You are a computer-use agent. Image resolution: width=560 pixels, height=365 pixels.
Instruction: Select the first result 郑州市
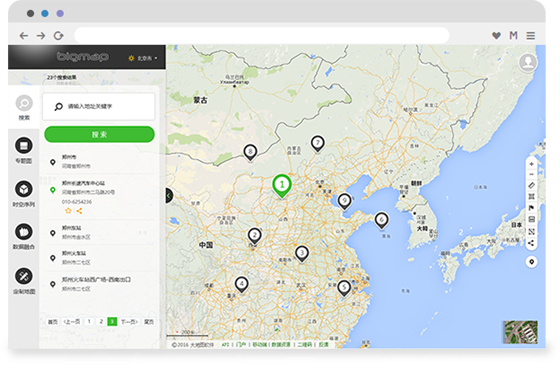(x=99, y=161)
